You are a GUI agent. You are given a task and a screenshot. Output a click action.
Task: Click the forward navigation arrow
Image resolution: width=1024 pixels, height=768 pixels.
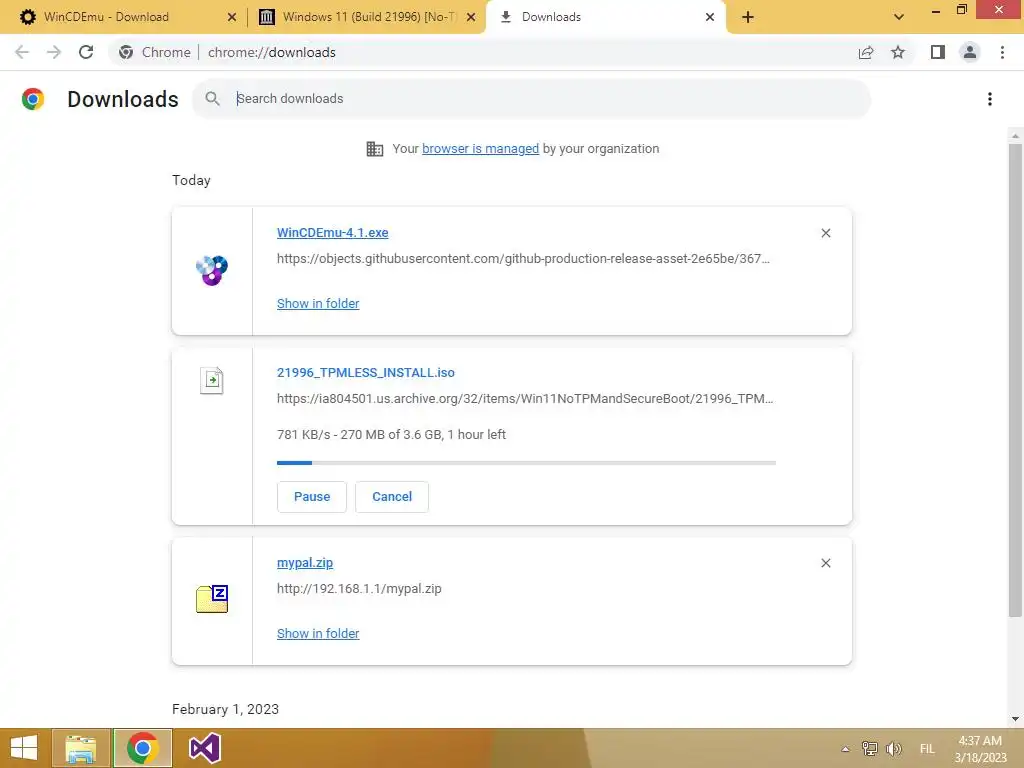point(54,52)
